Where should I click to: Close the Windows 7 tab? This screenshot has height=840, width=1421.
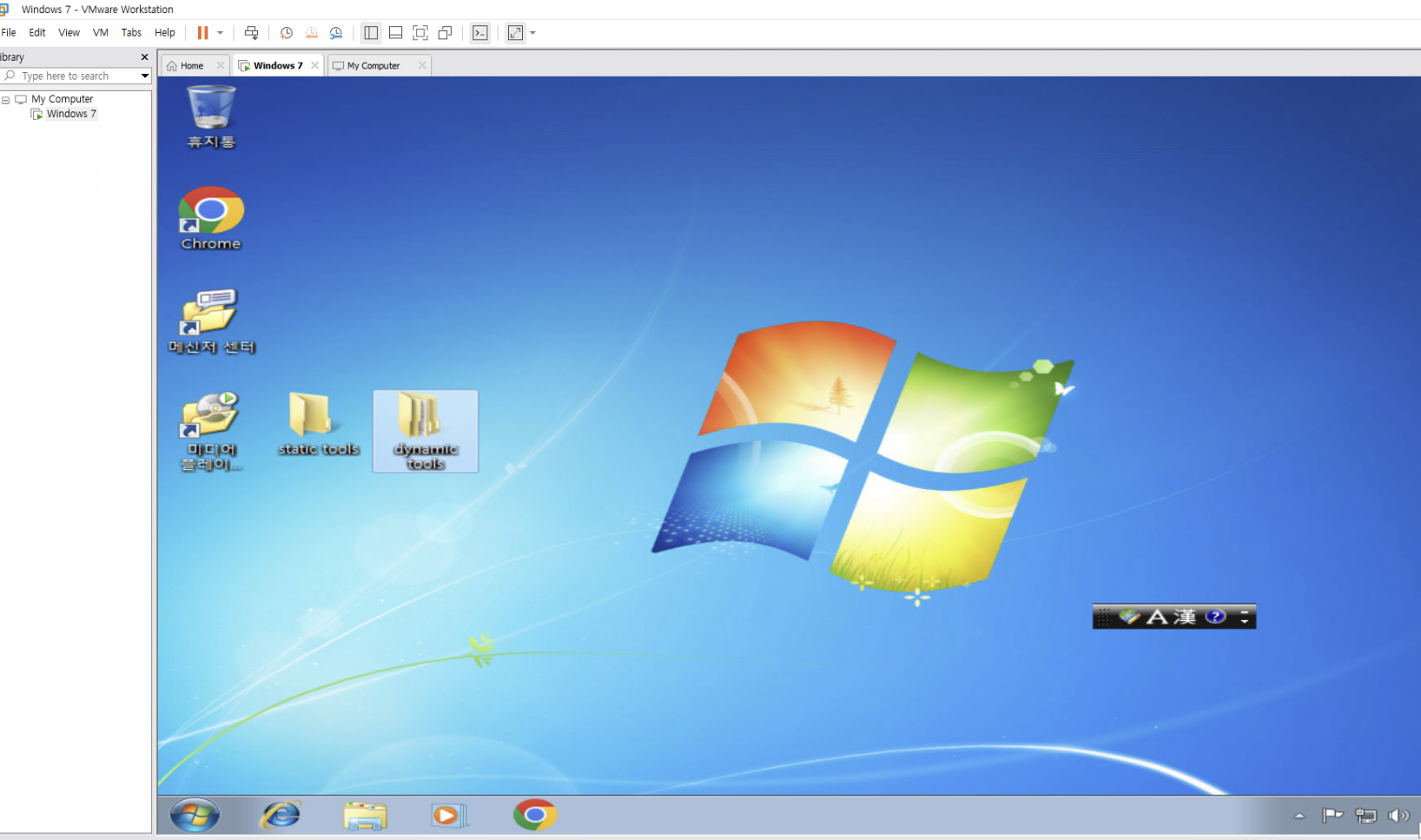pyautogui.click(x=314, y=65)
